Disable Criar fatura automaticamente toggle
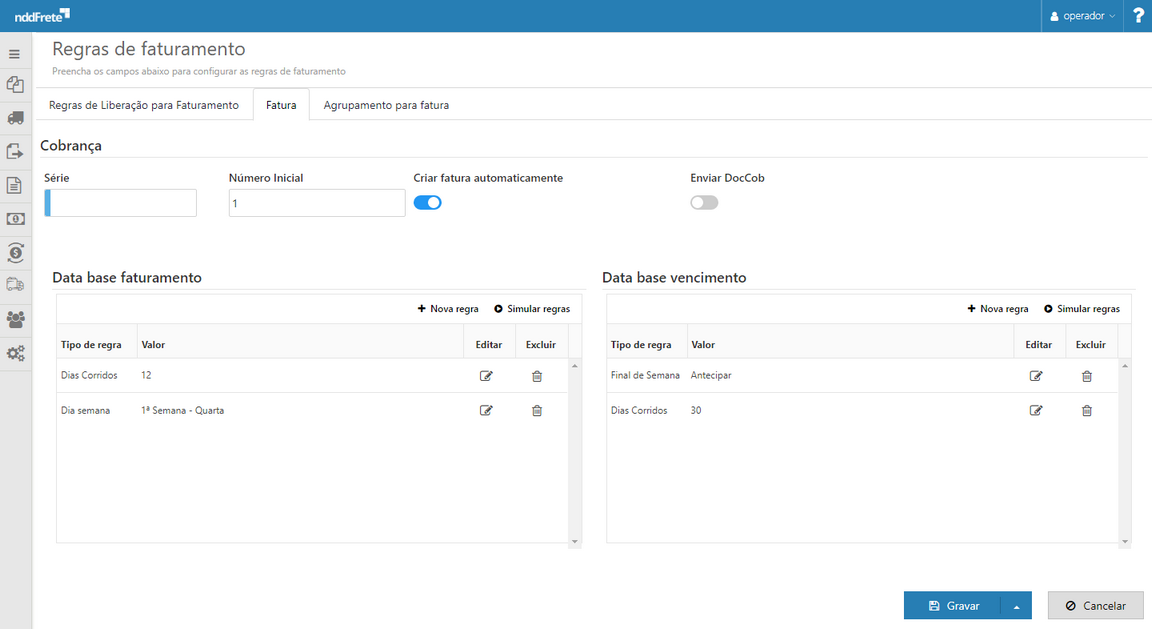This screenshot has height=629, width=1152. pos(427,203)
